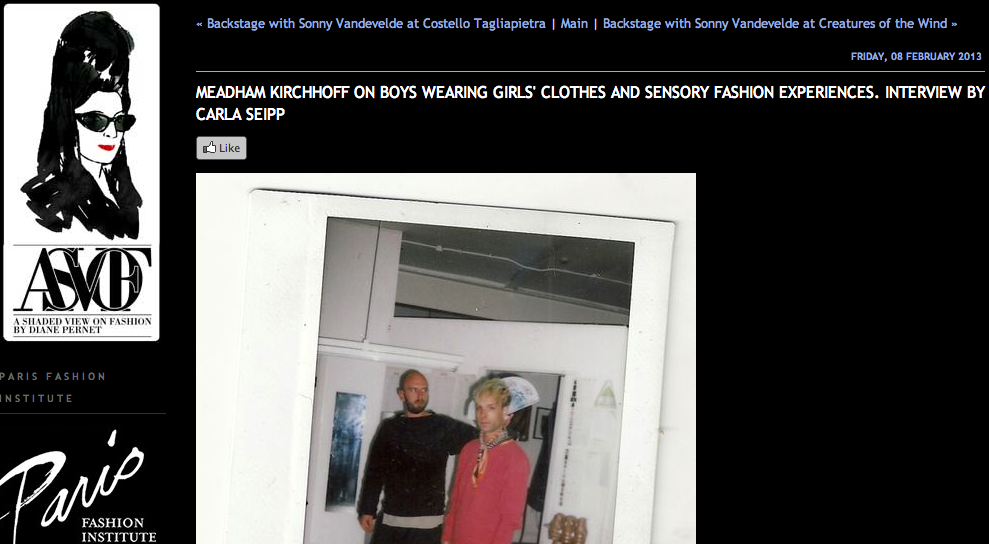Click the Paris Fashion Institute script logo

pyautogui.click(x=78, y=487)
